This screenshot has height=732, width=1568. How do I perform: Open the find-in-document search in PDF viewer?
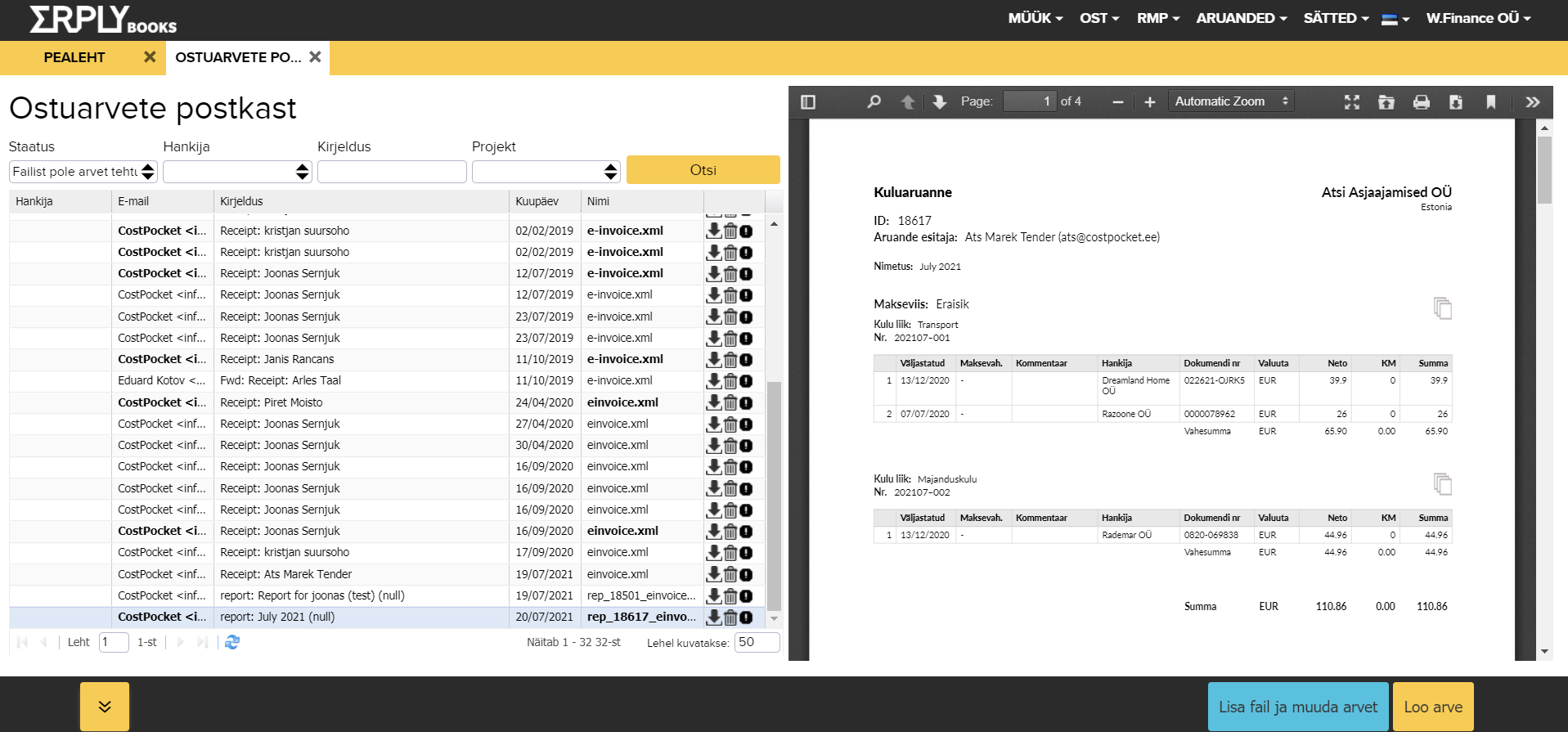click(x=874, y=102)
